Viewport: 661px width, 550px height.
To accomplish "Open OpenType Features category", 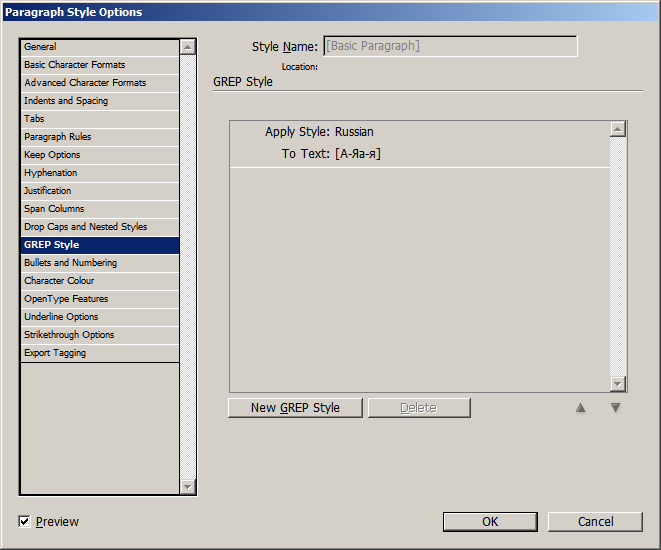I will (x=100, y=299).
